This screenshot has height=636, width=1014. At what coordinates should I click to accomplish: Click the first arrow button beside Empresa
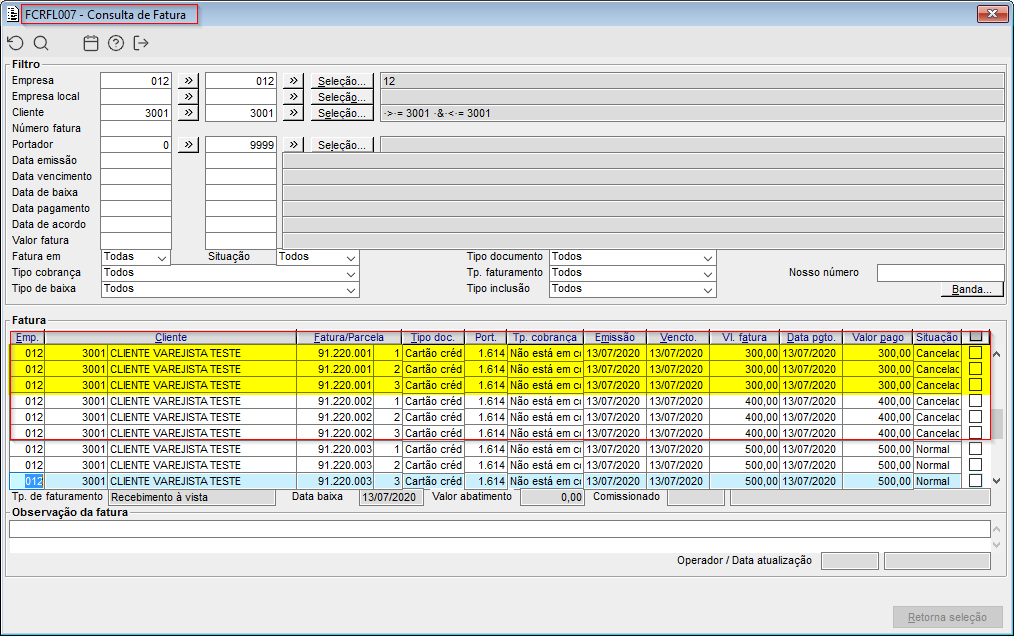(x=188, y=81)
